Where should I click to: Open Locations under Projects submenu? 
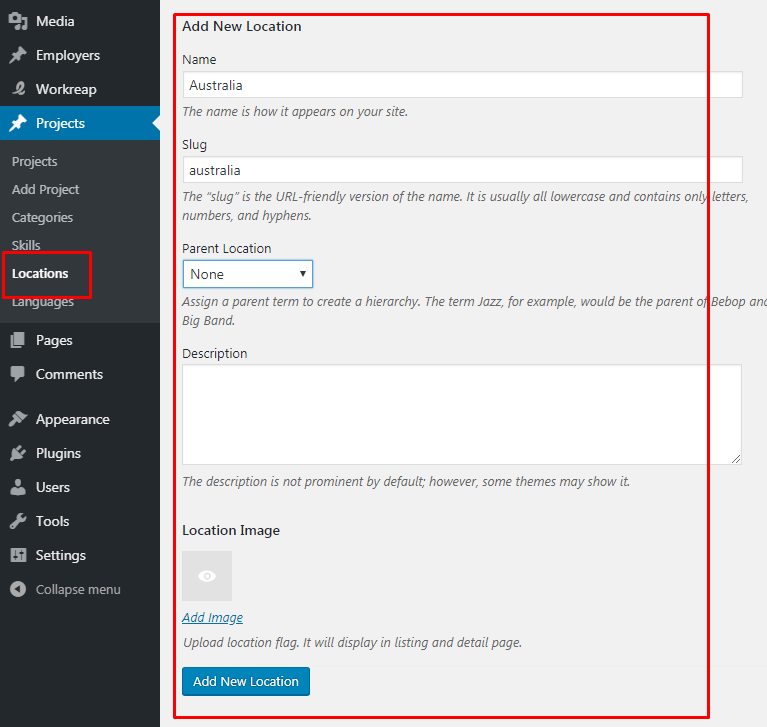pos(40,273)
